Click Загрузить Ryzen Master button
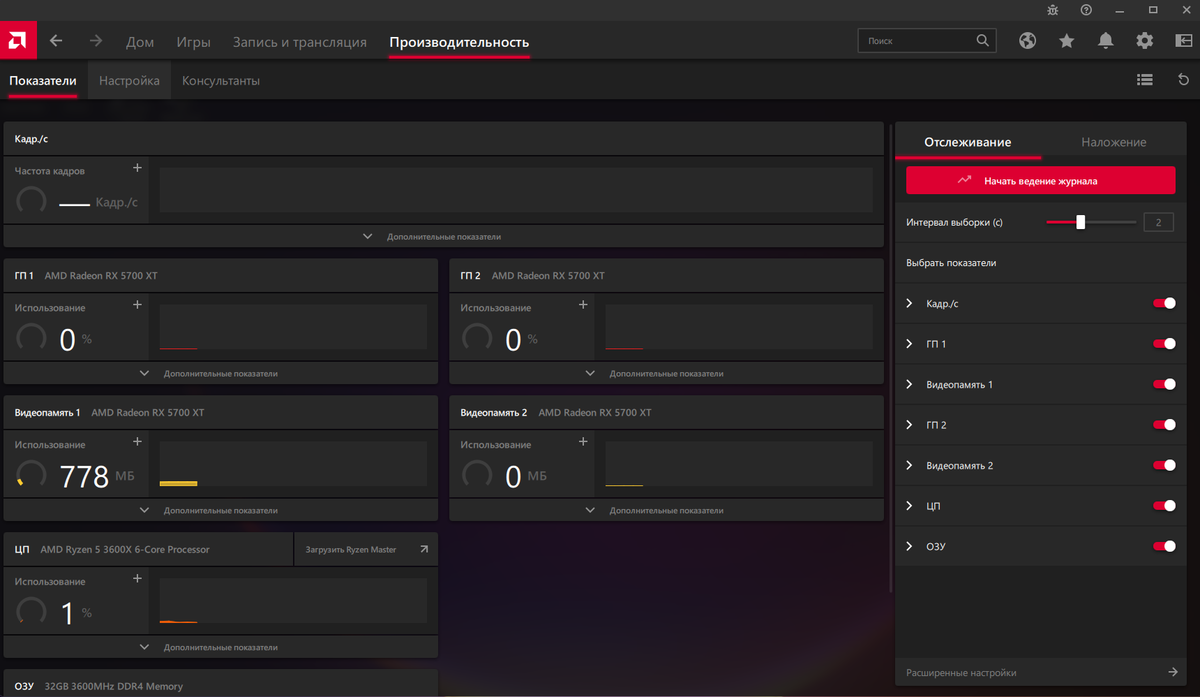Image resolution: width=1200 pixels, height=697 pixels. 365,549
